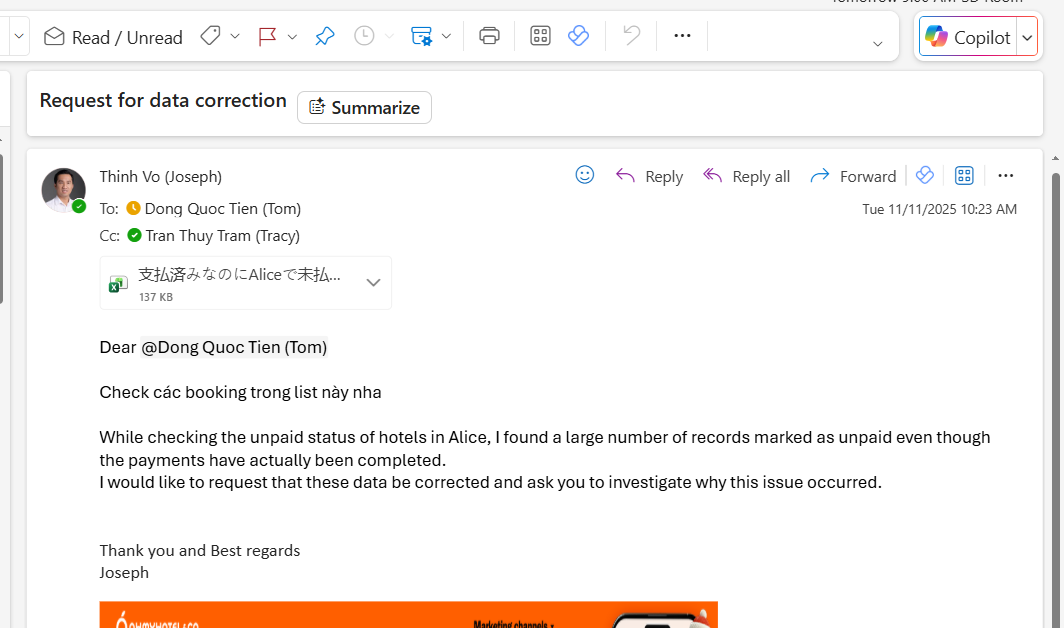This screenshot has width=1064, height=628.
Task: Reply all to the email
Action: click(746, 176)
